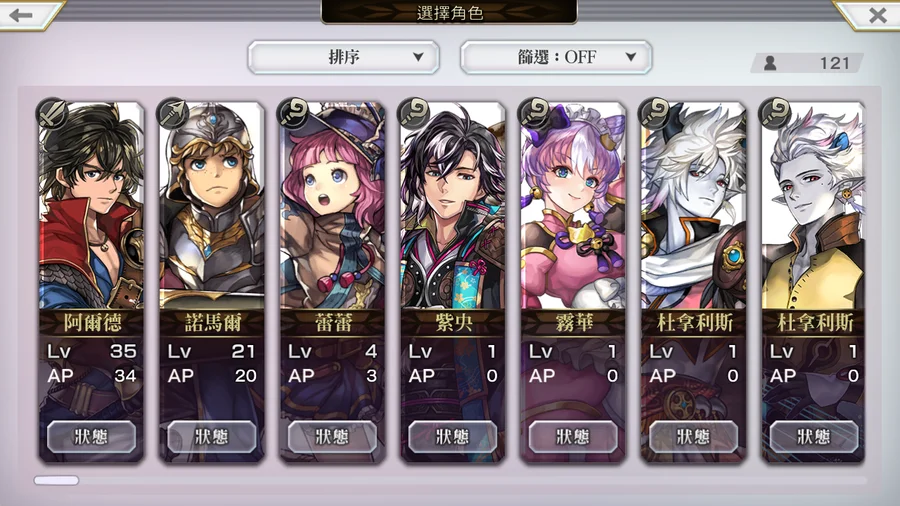Select the 杜拿利斯 portrait with white scarf

click(693, 207)
